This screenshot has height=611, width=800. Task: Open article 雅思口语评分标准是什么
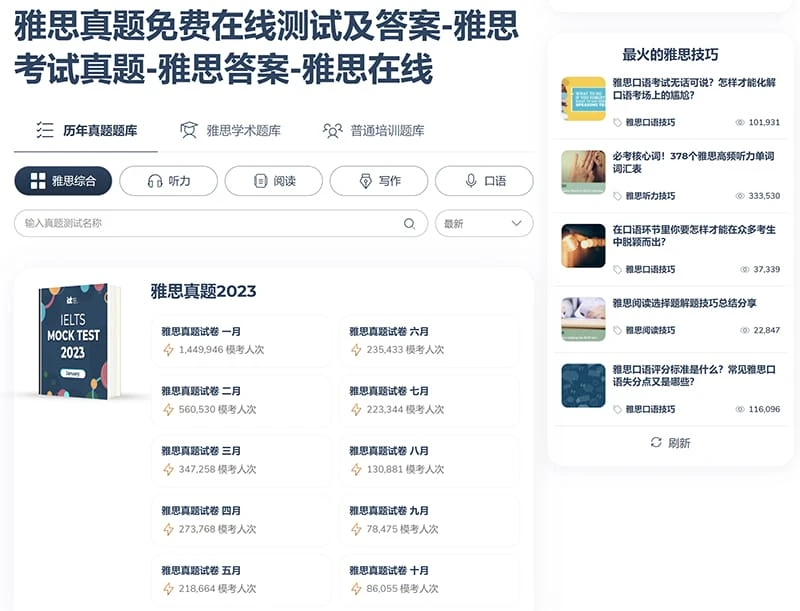(694, 375)
